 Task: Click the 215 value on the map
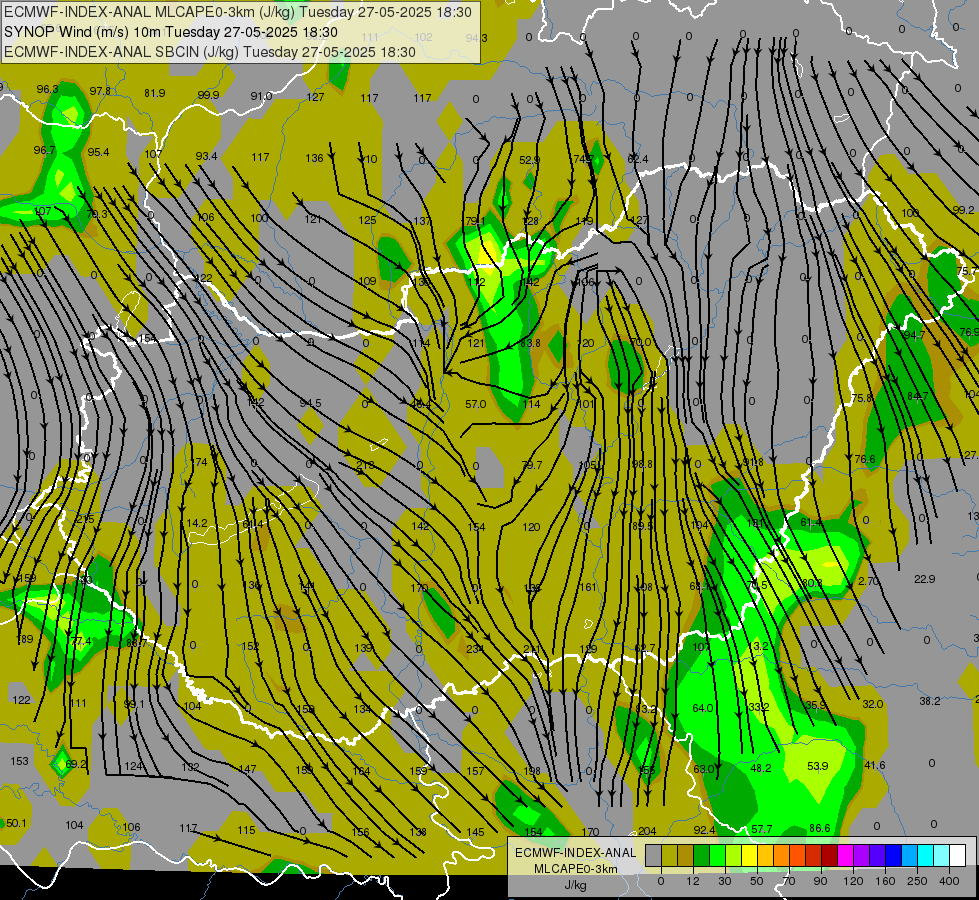pyautogui.click(x=85, y=519)
